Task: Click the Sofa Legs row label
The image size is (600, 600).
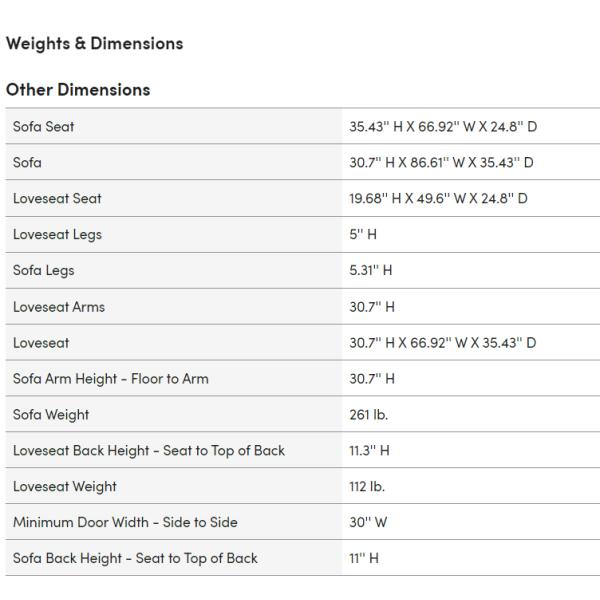Action: (43, 271)
